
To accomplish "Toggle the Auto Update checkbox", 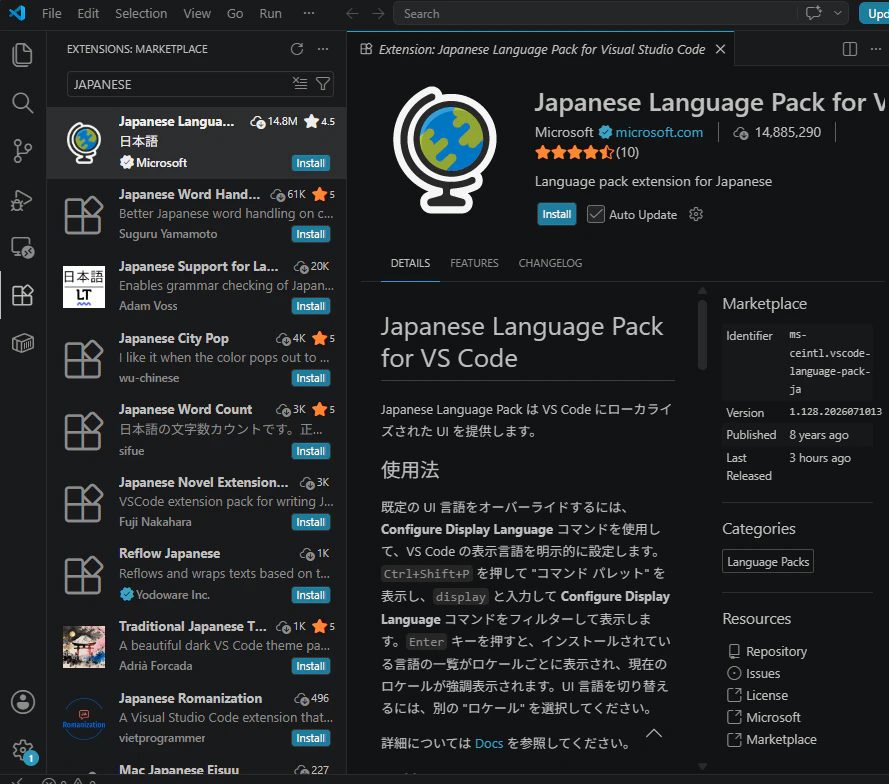I will pos(596,214).
